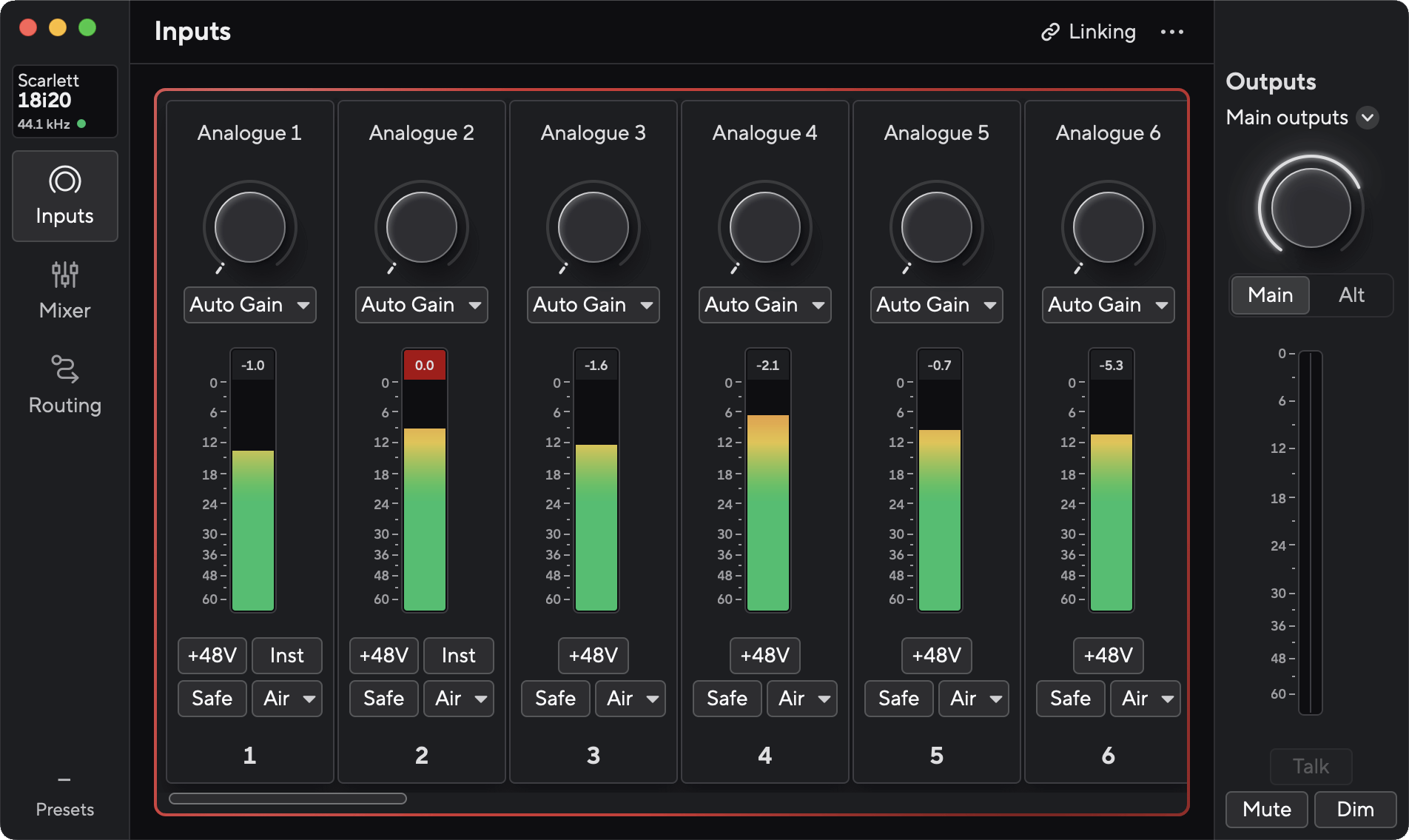Enable +48V phantom power on channel 2
This screenshot has height=840, width=1409.
click(384, 656)
